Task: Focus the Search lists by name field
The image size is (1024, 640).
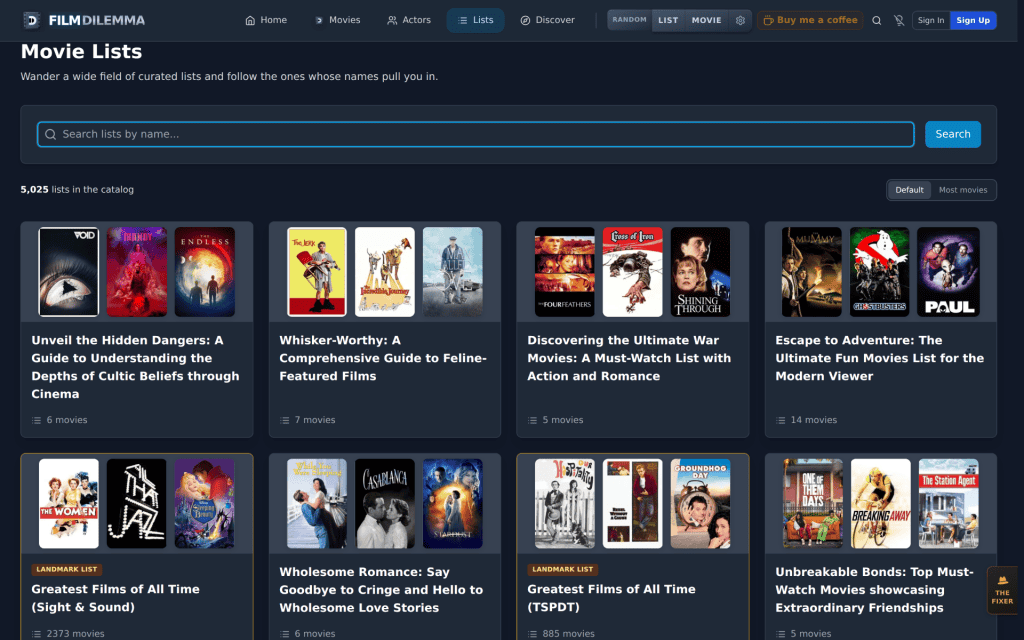Action: [475, 135]
